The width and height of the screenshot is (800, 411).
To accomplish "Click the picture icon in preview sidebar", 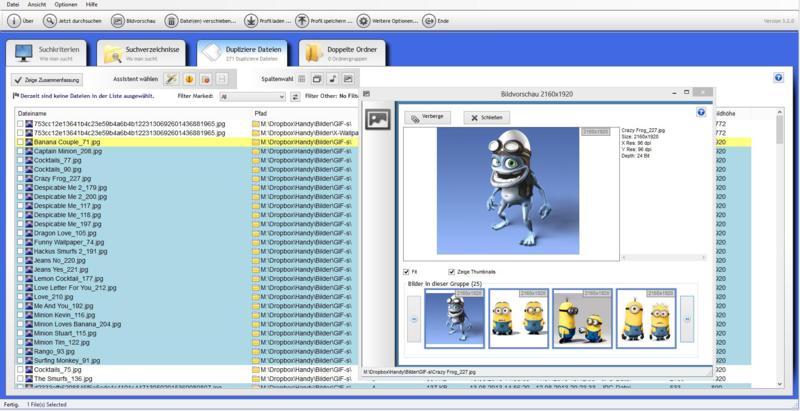I will (x=377, y=119).
